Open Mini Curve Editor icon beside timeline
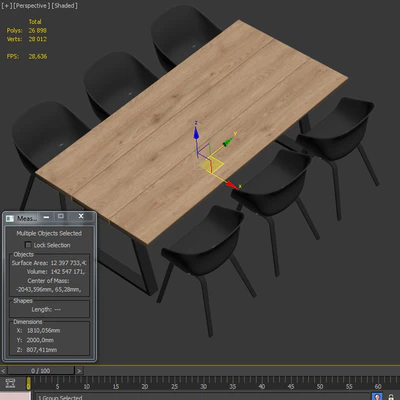400x400 pixels. point(10,383)
